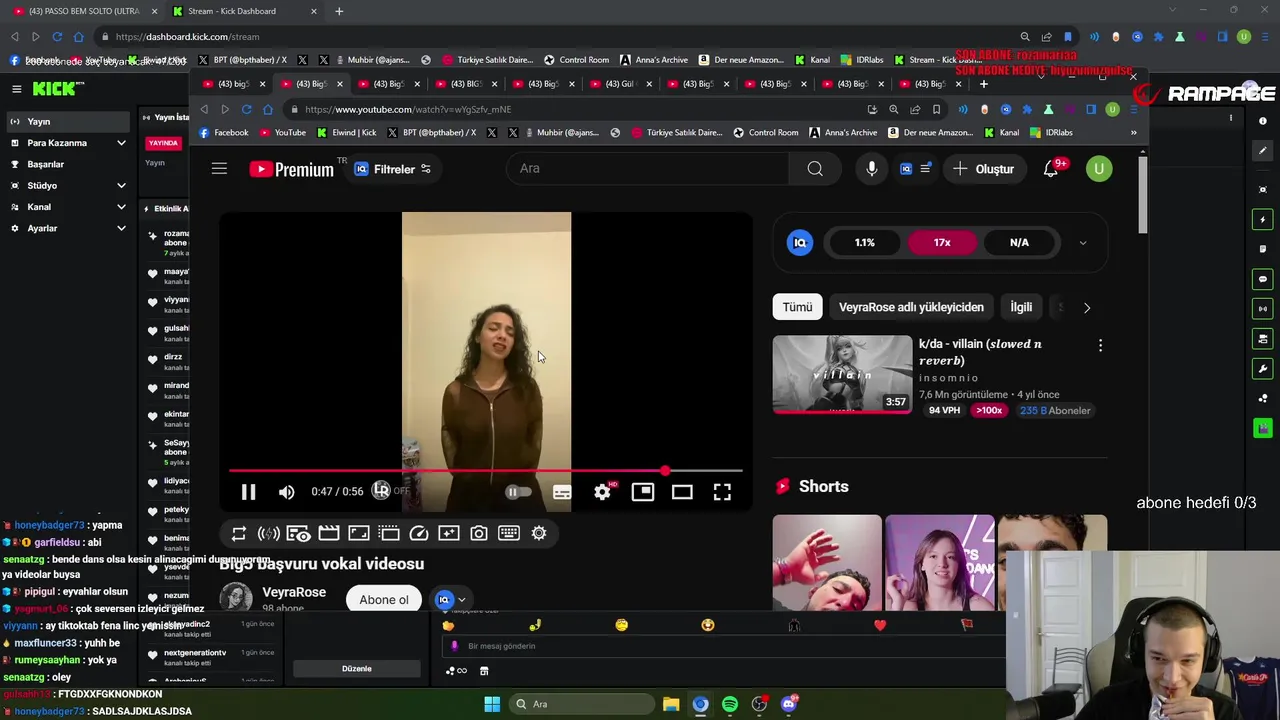
Task: Open the k/da villain video thumbnail
Action: [842, 374]
